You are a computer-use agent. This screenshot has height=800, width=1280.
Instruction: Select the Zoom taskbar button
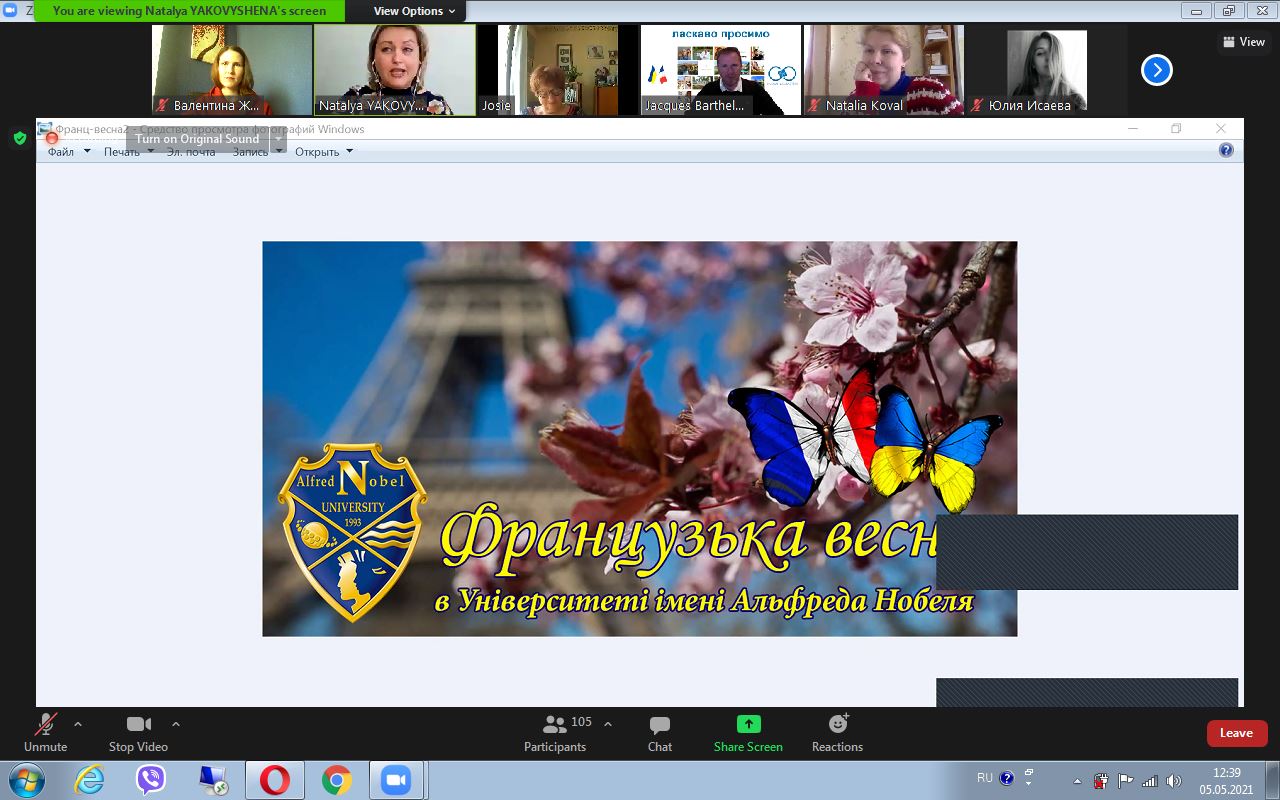pos(397,780)
